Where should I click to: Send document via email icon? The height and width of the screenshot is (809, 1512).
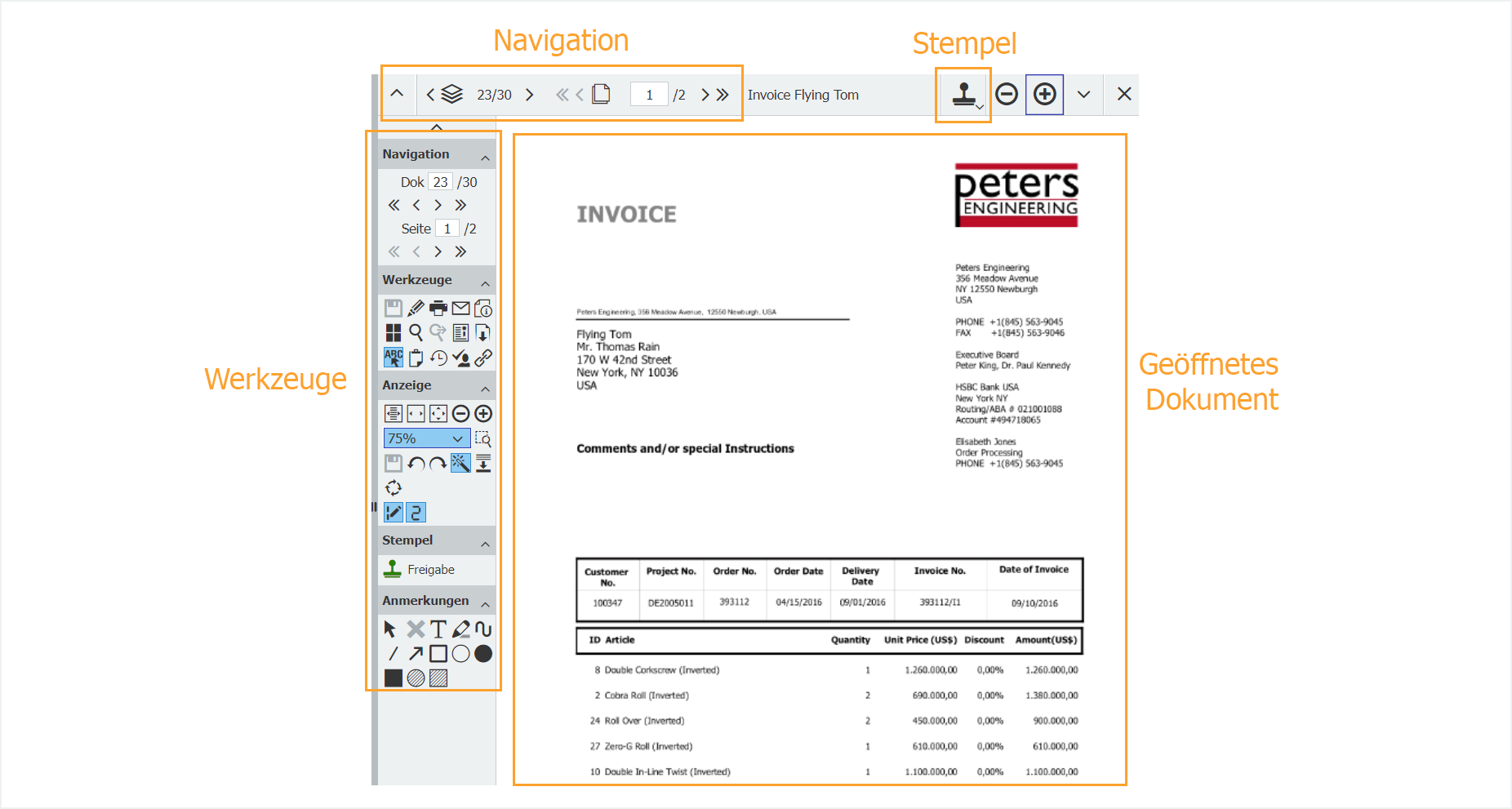460,308
